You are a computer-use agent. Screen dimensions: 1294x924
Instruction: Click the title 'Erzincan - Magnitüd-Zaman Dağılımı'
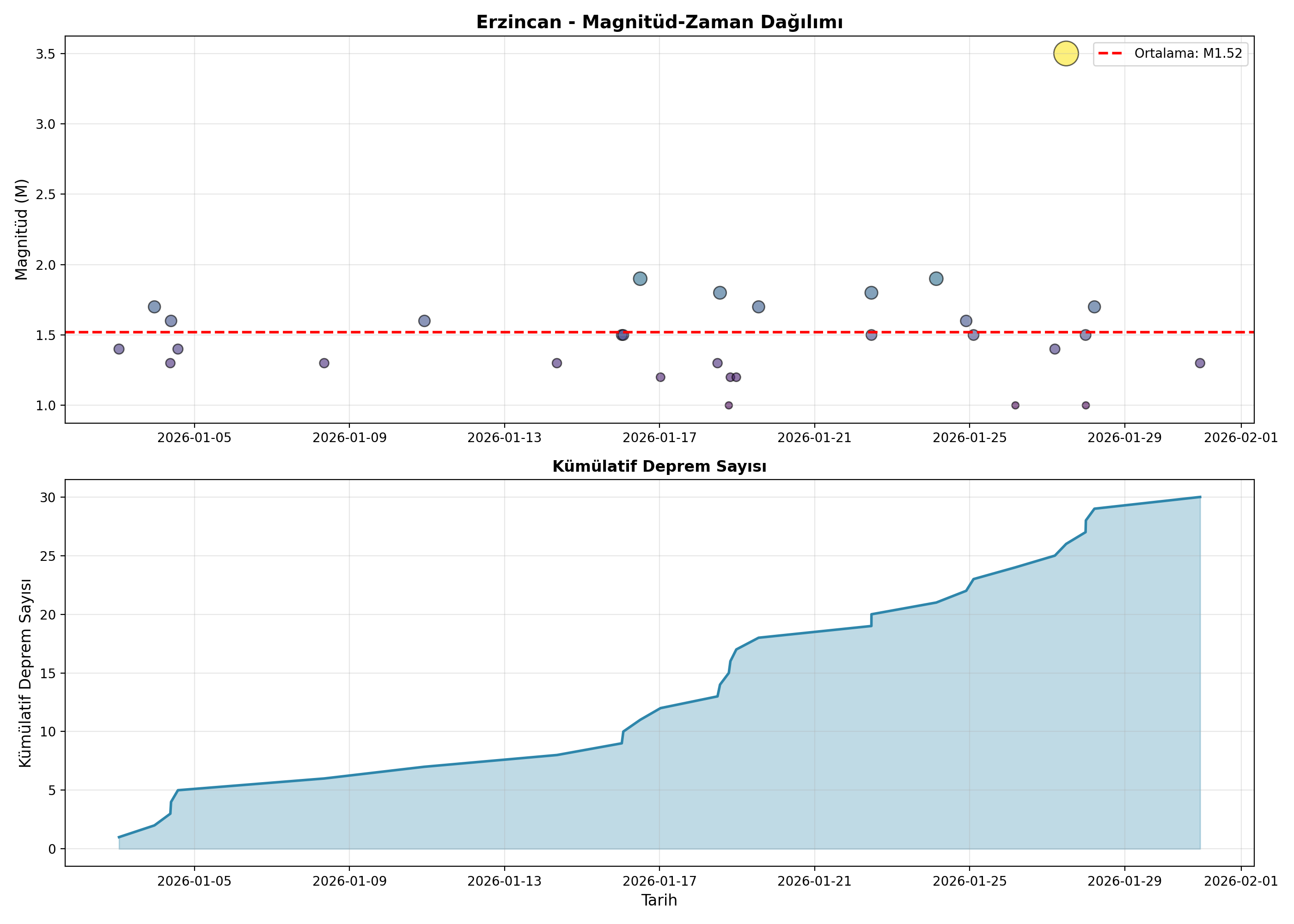[x=659, y=22]
